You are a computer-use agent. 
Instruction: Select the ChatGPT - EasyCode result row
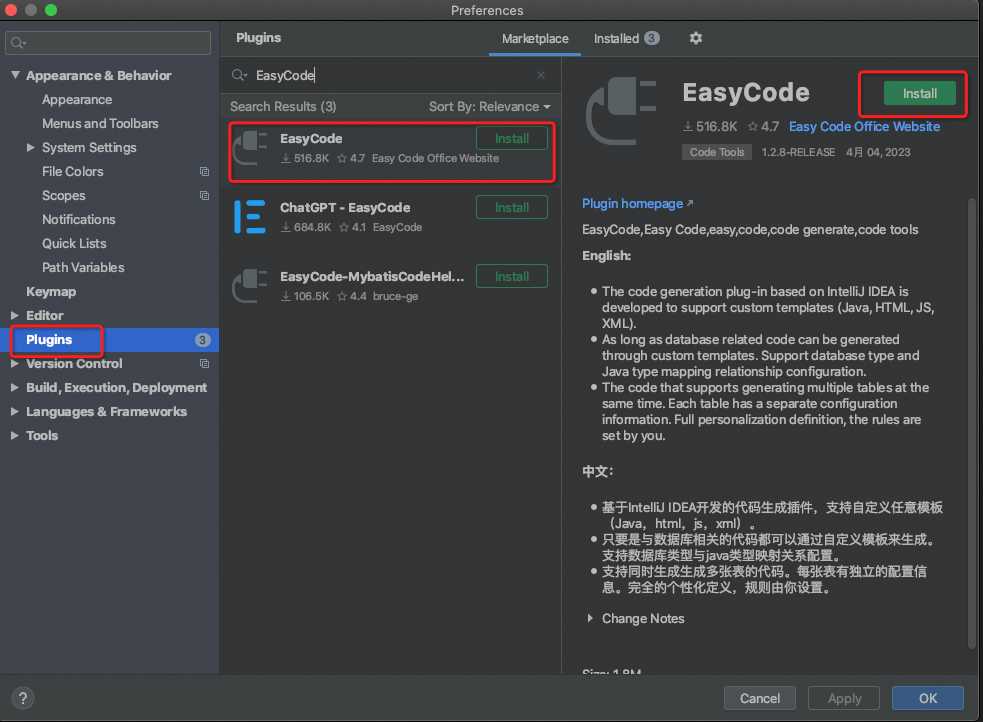click(x=390, y=217)
